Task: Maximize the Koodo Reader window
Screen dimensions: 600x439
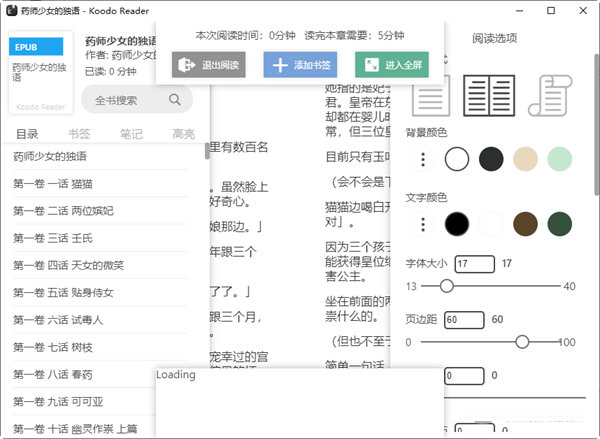Action: pyautogui.click(x=551, y=10)
